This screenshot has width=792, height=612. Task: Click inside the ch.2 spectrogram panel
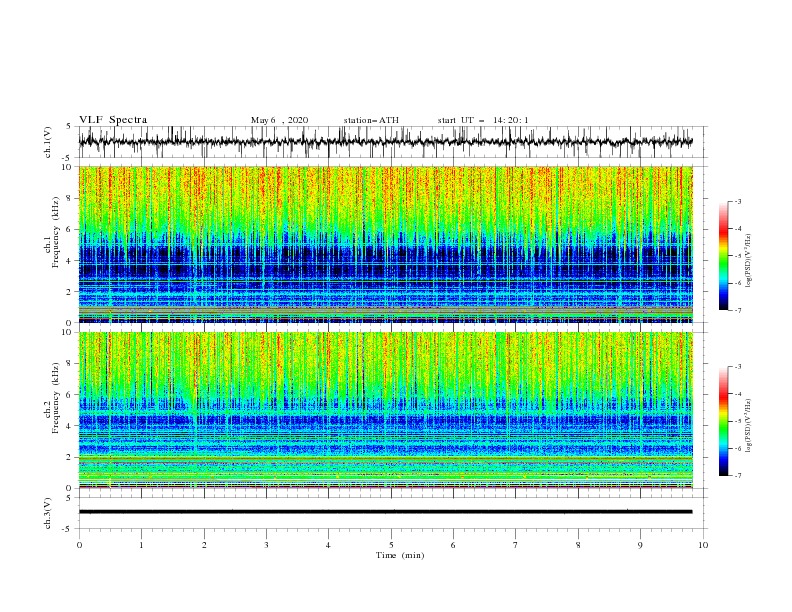385,410
